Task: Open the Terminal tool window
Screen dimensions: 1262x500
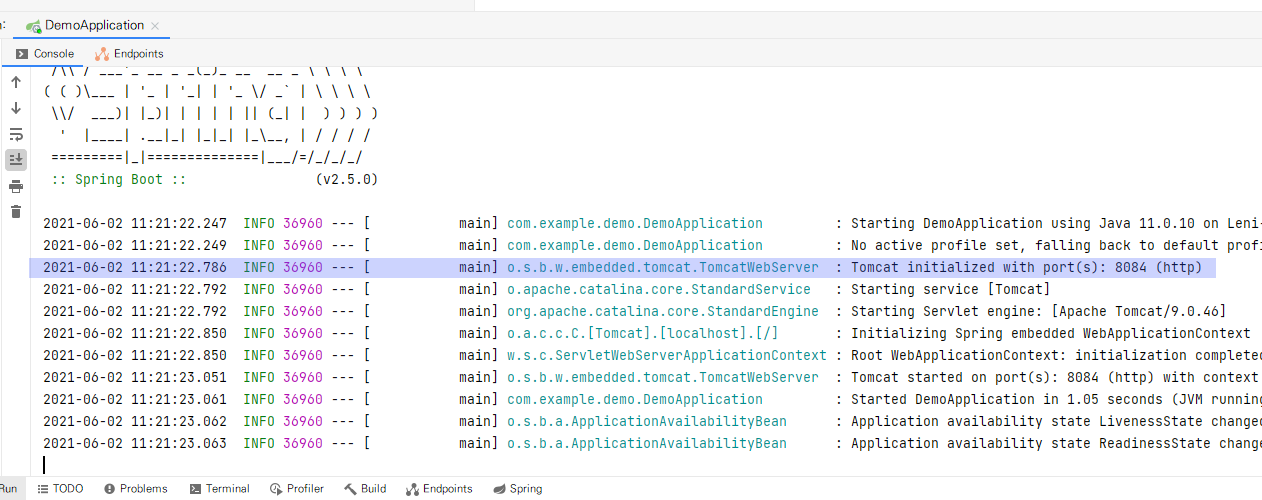Action: click(218, 489)
